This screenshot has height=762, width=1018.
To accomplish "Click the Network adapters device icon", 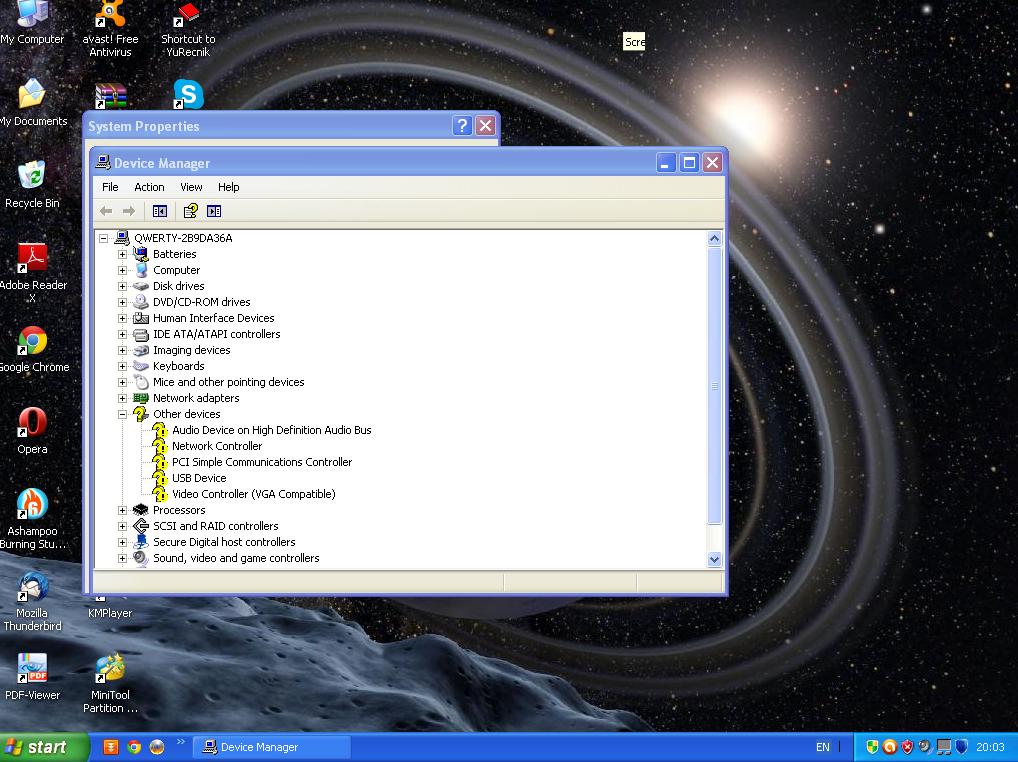I will click(141, 398).
